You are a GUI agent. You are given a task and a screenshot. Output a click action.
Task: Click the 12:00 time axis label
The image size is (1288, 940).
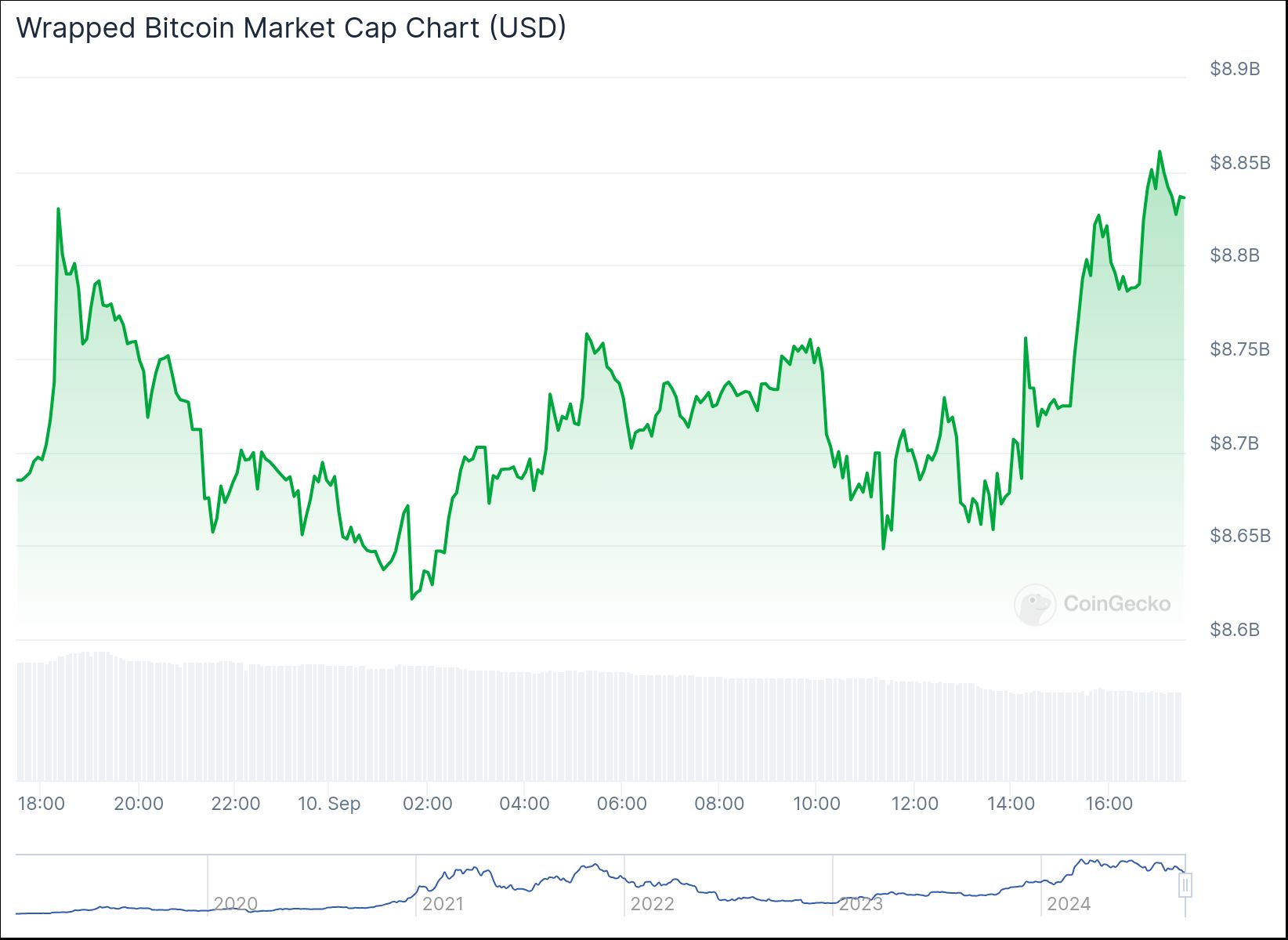coord(914,804)
